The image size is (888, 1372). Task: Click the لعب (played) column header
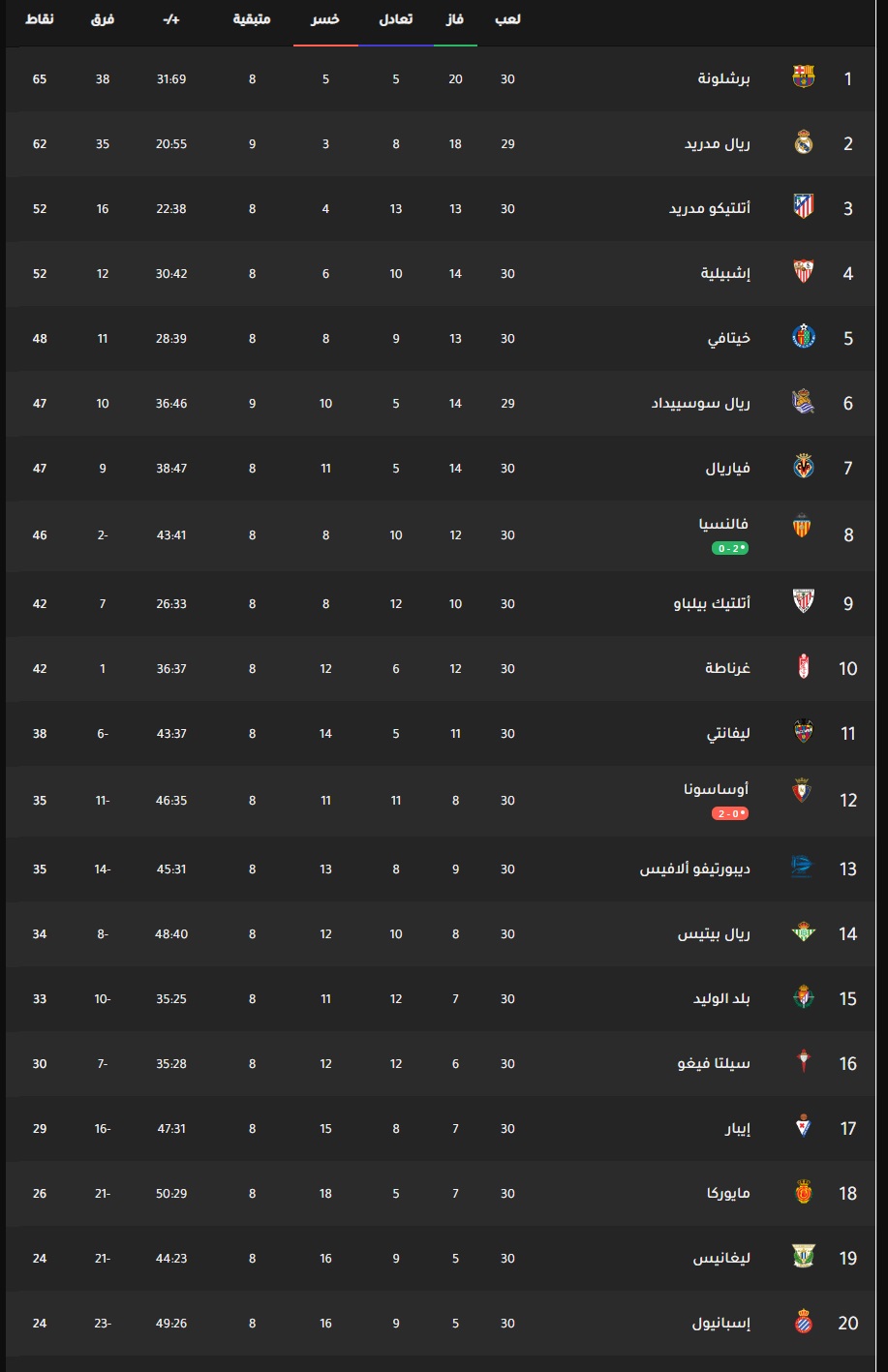point(507,19)
